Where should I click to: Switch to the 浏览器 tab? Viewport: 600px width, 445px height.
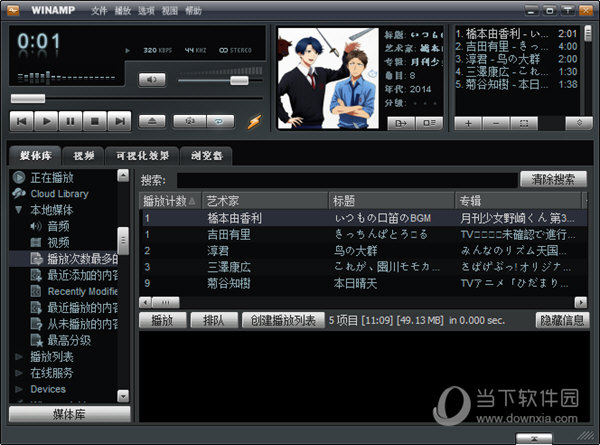coord(206,156)
